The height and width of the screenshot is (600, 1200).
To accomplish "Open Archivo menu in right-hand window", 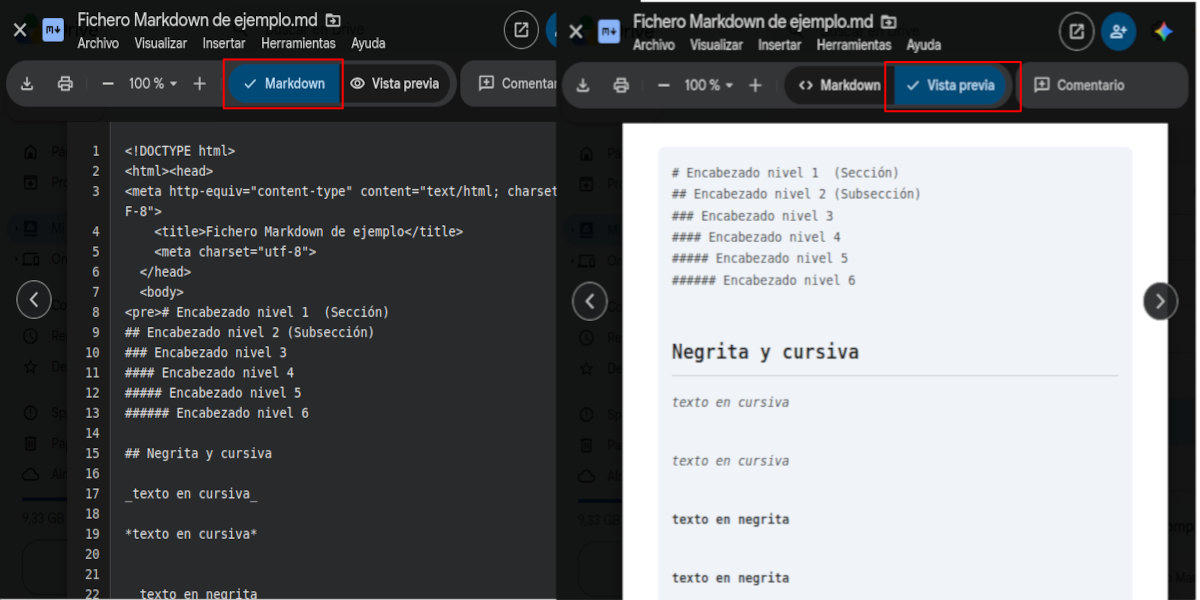I will [x=654, y=45].
